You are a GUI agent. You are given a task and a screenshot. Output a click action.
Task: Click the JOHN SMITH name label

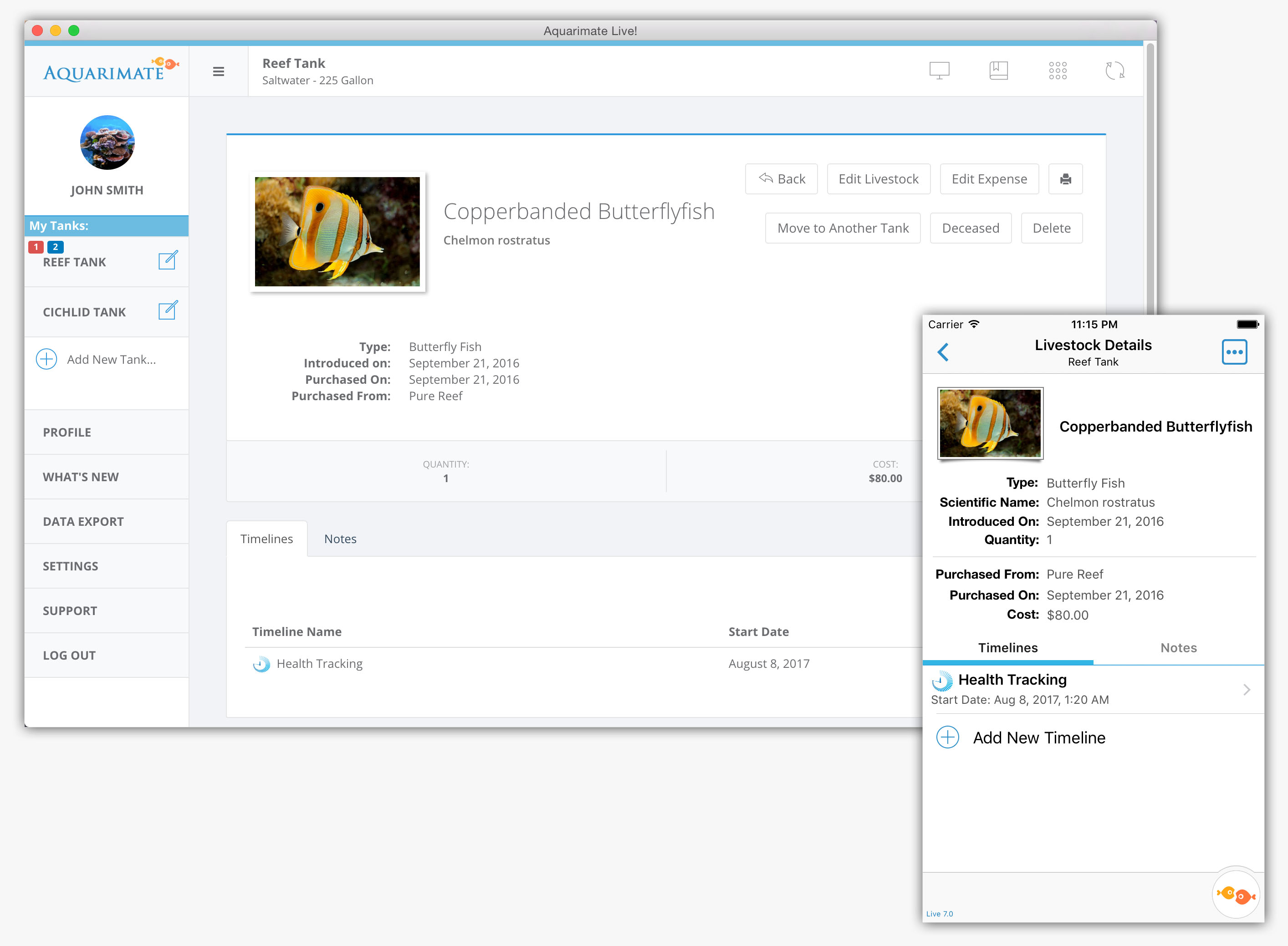point(107,190)
